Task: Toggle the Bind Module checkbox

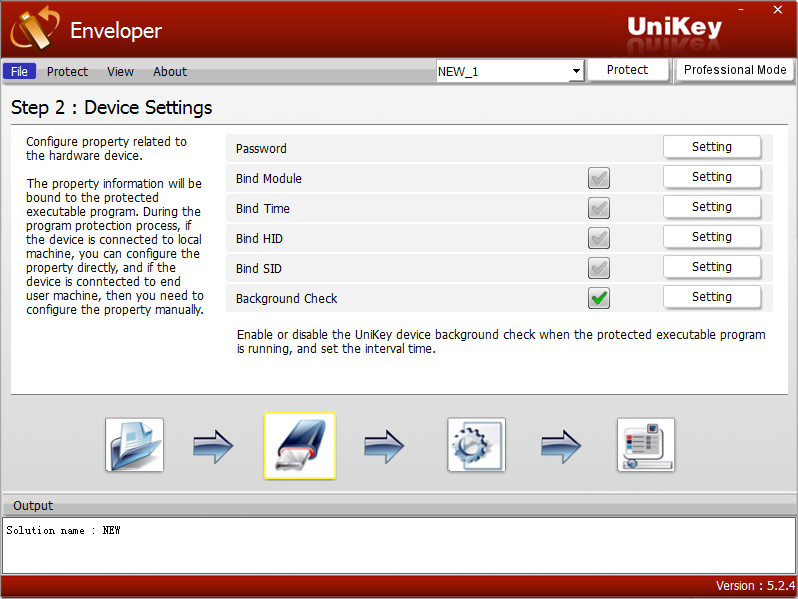Action: point(598,178)
